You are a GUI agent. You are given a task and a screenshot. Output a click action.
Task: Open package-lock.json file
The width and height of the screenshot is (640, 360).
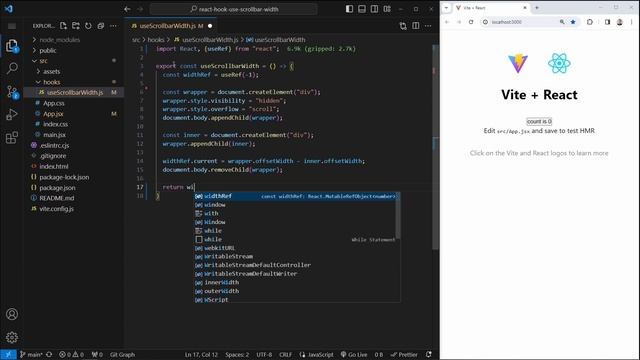click(x=64, y=177)
